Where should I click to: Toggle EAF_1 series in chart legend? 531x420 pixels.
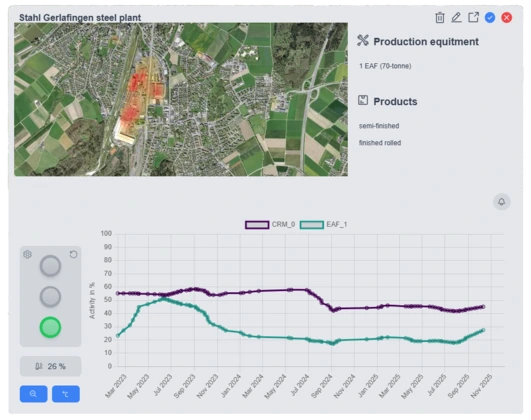323,225
